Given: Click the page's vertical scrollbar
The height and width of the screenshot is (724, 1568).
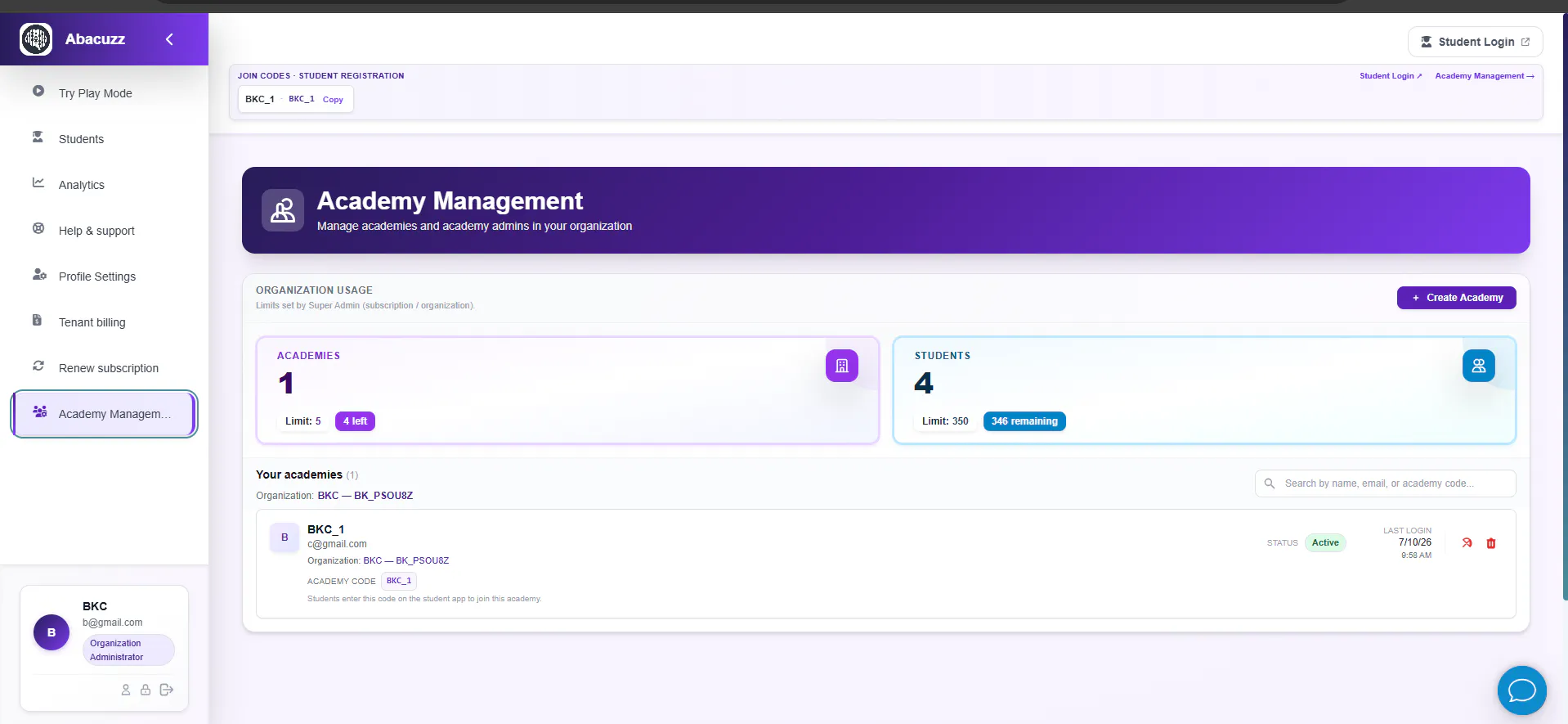Looking at the screenshot, I should point(1565,307).
